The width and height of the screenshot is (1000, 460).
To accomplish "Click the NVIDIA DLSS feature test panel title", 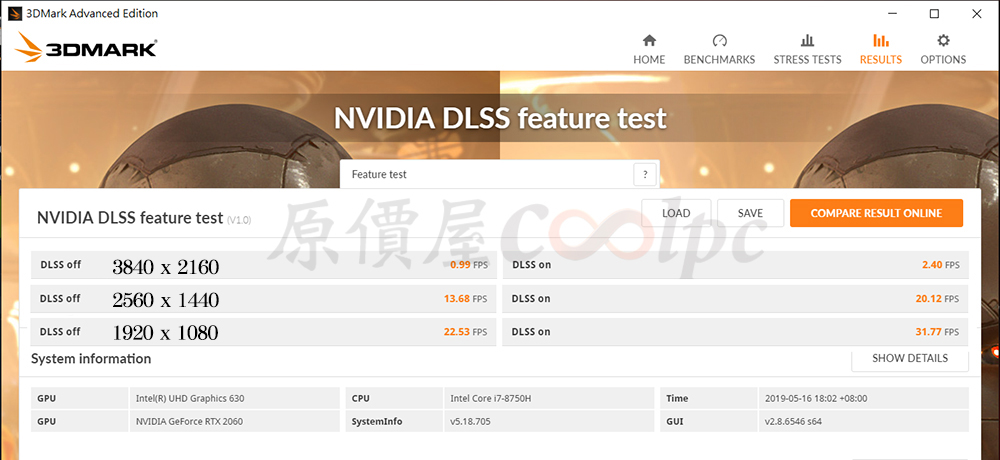I will point(130,217).
